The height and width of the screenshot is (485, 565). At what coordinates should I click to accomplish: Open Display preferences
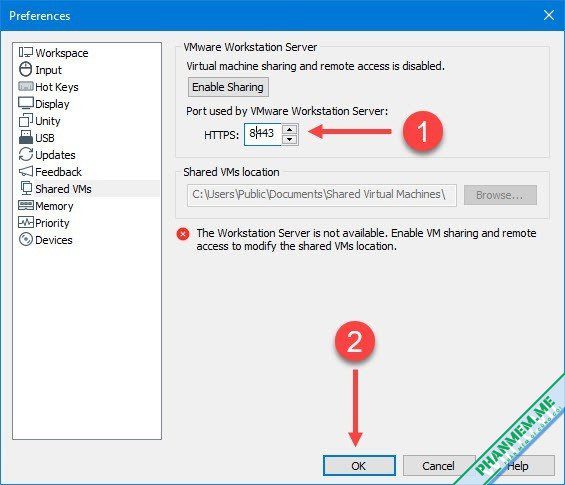click(52, 104)
